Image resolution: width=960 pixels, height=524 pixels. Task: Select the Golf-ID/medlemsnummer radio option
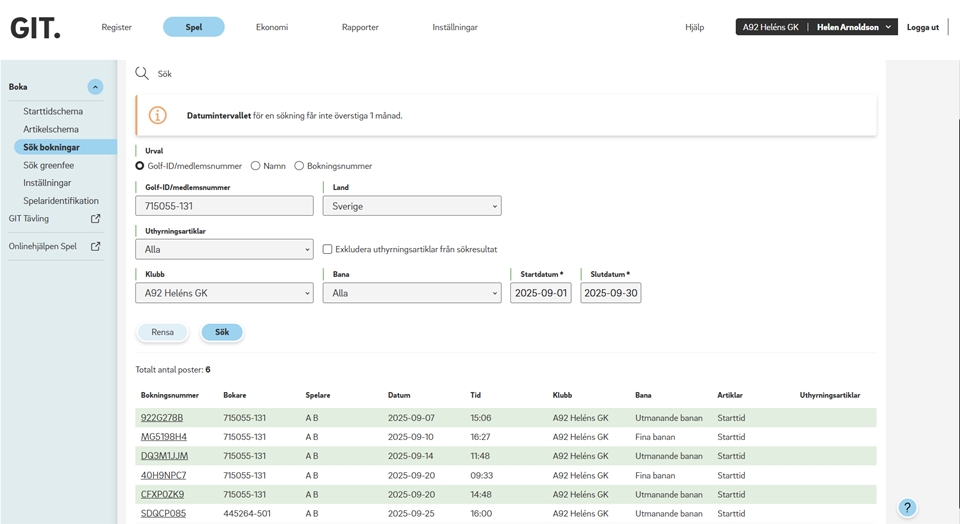click(x=140, y=166)
